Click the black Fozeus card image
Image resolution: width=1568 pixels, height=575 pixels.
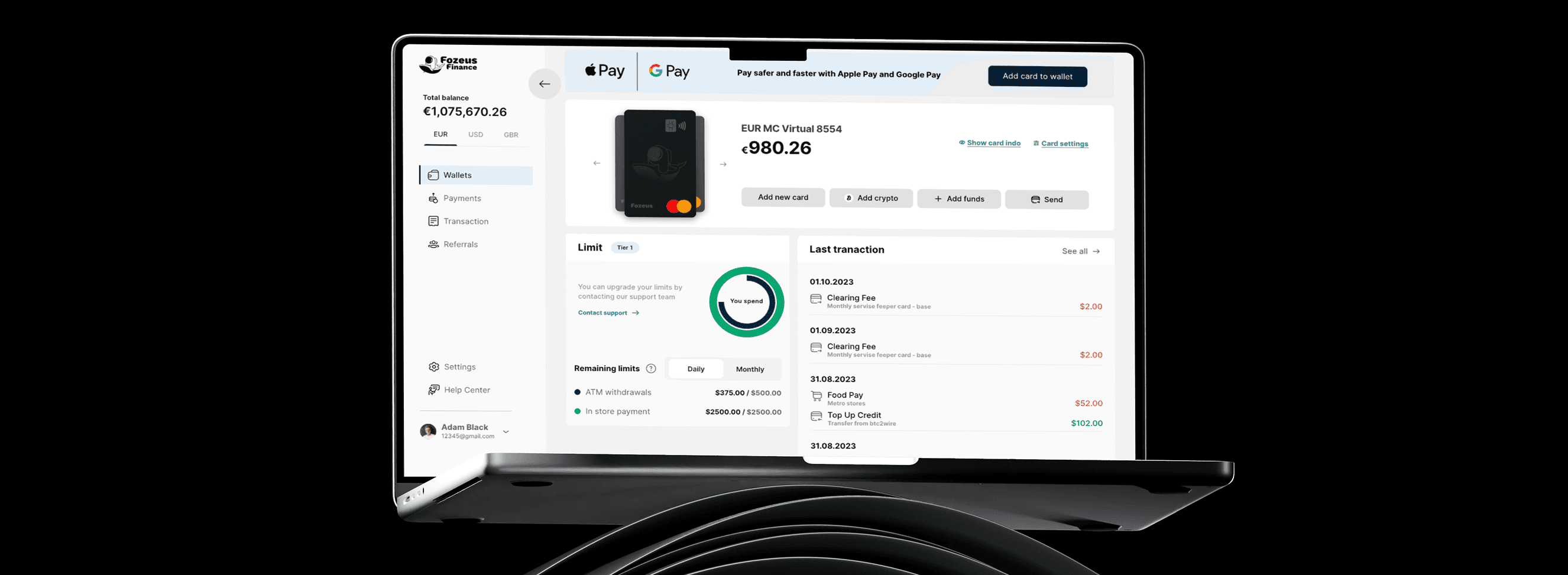[x=660, y=163]
